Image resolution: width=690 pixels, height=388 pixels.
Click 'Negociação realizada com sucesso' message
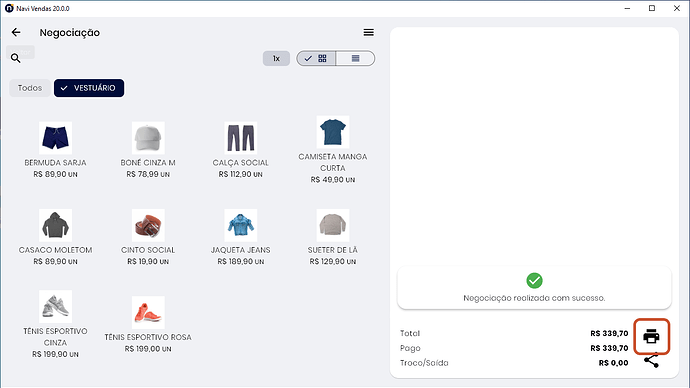tap(534, 298)
